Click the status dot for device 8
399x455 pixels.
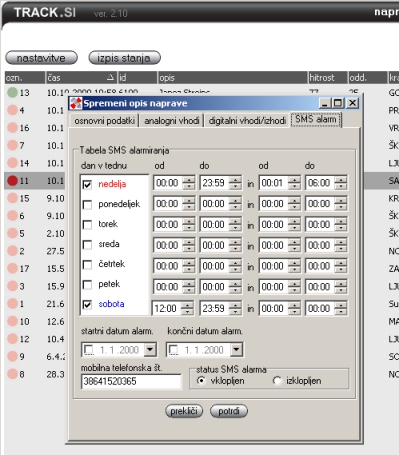pos(12,374)
